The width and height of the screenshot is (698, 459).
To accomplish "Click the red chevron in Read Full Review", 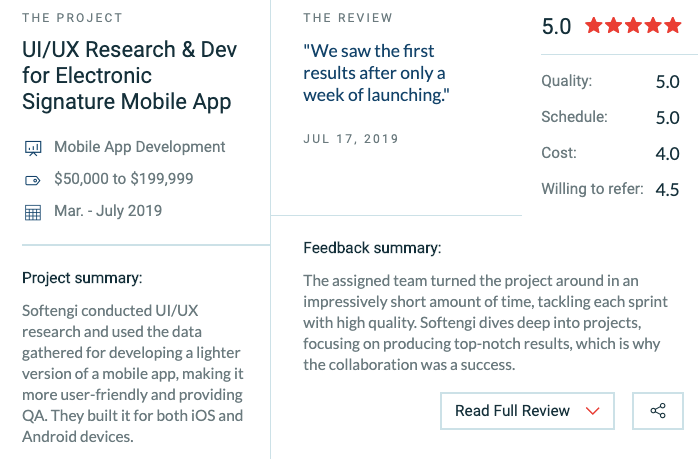I will point(592,411).
